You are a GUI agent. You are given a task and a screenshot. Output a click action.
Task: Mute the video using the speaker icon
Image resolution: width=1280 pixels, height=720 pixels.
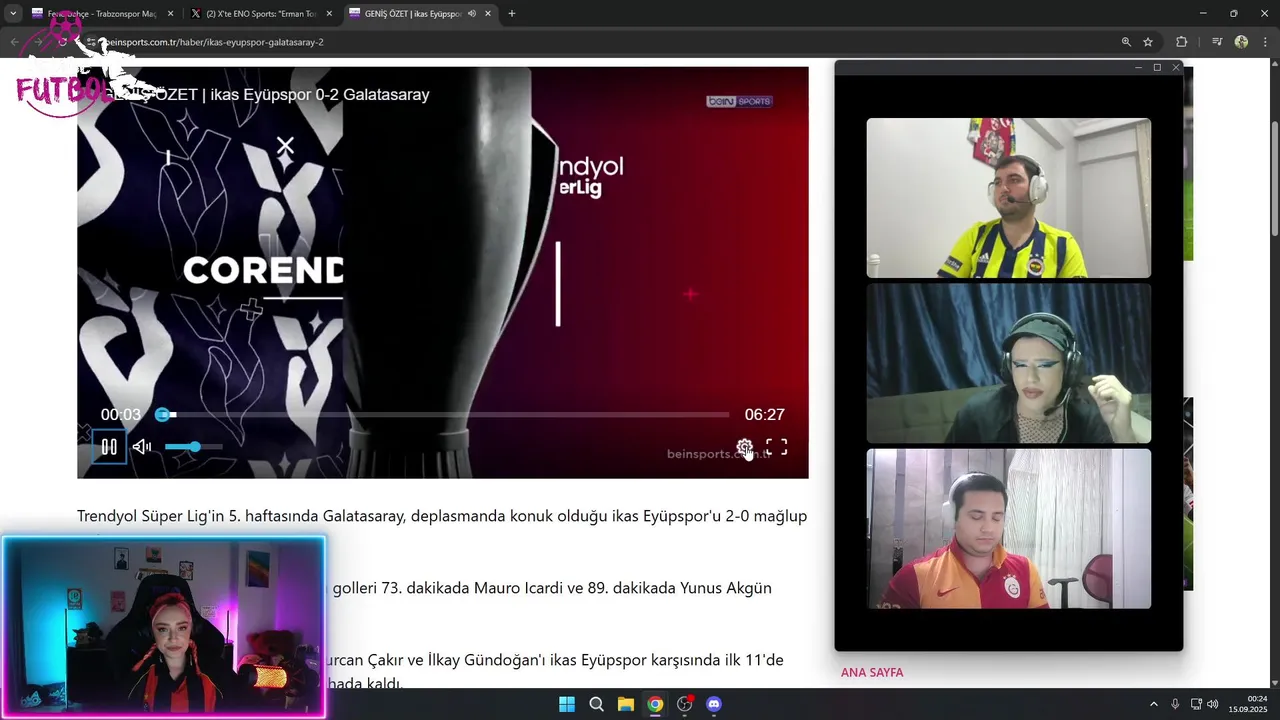(142, 447)
